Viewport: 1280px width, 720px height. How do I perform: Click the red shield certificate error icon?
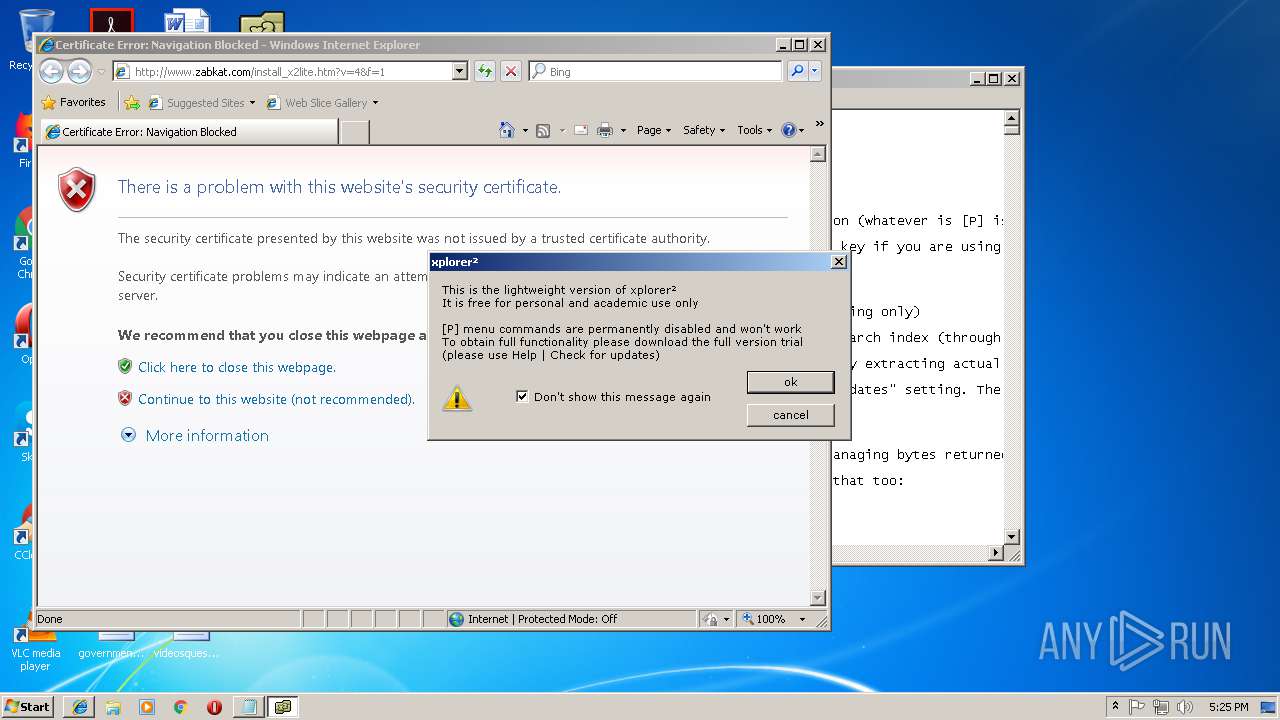pos(77,190)
